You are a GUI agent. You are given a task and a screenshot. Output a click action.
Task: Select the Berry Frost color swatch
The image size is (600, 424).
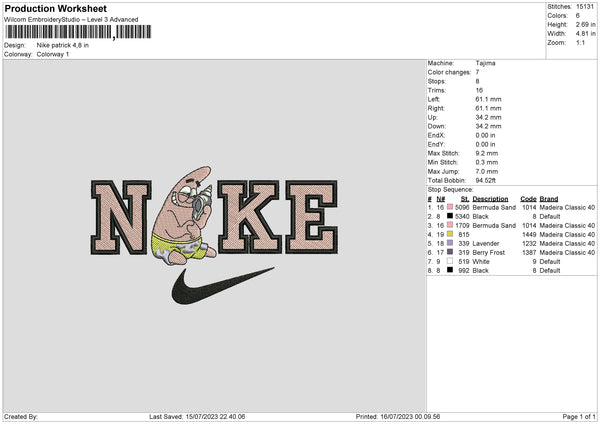pyautogui.click(x=450, y=252)
